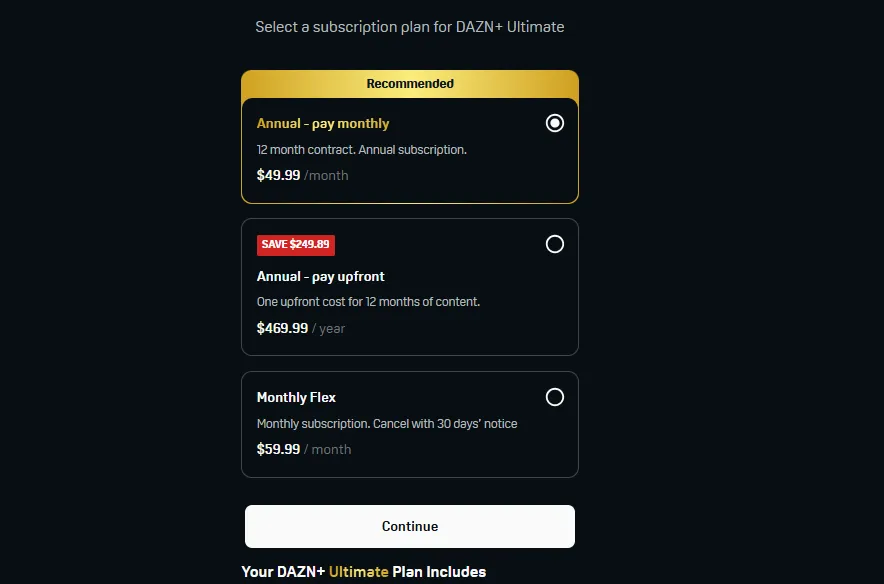This screenshot has width=884, height=584.
Task: Pick the Monthly Flex radio button
Action: [555, 397]
